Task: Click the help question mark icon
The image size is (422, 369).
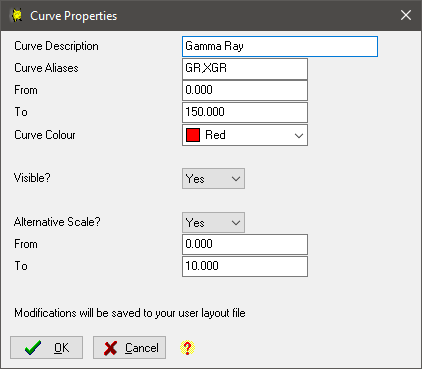Action: [187, 348]
